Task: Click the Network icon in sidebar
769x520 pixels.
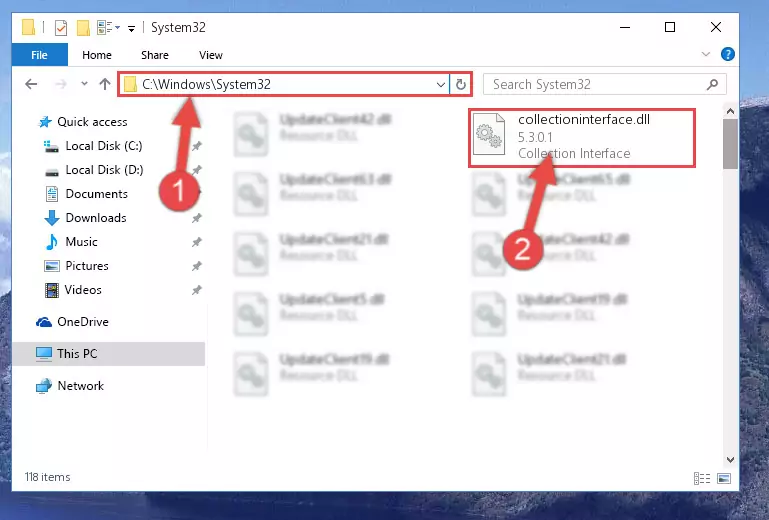Action: [x=44, y=386]
